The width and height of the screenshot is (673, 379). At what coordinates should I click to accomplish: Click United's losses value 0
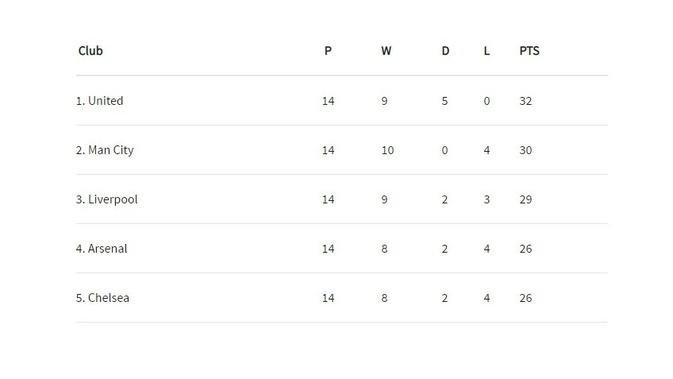487,101
